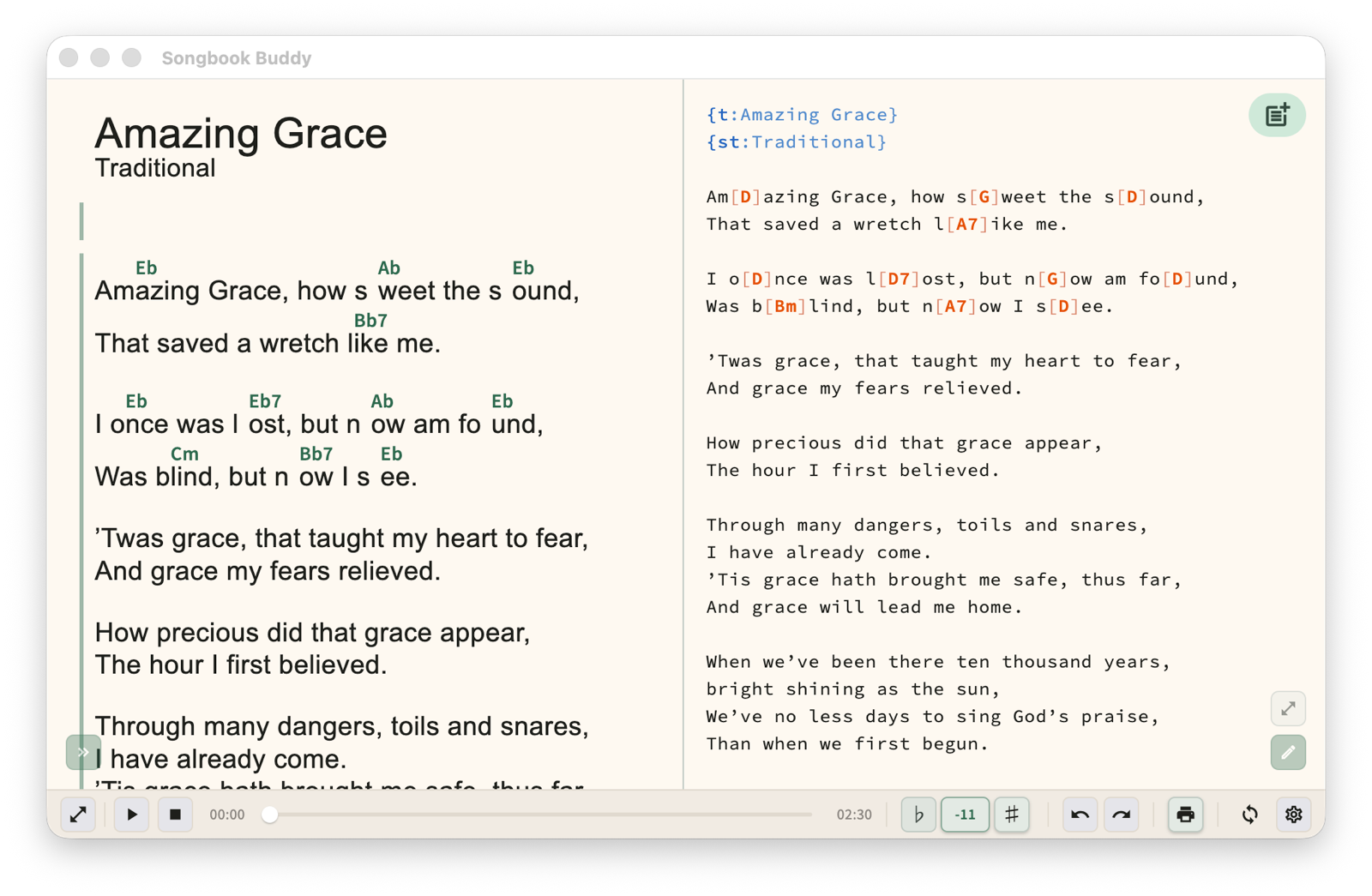Image resolution: width=1372 pixels, height=896 pixels.
Task: Transpose up with the sharp button
Action: [x=1012, y=815]
